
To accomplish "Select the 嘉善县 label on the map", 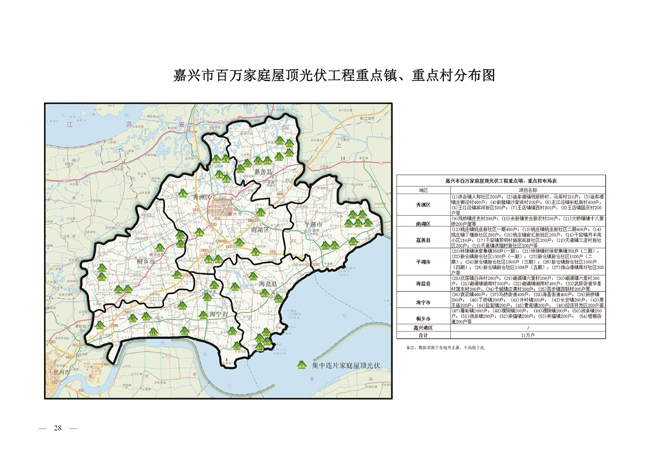I will point(264,172).
